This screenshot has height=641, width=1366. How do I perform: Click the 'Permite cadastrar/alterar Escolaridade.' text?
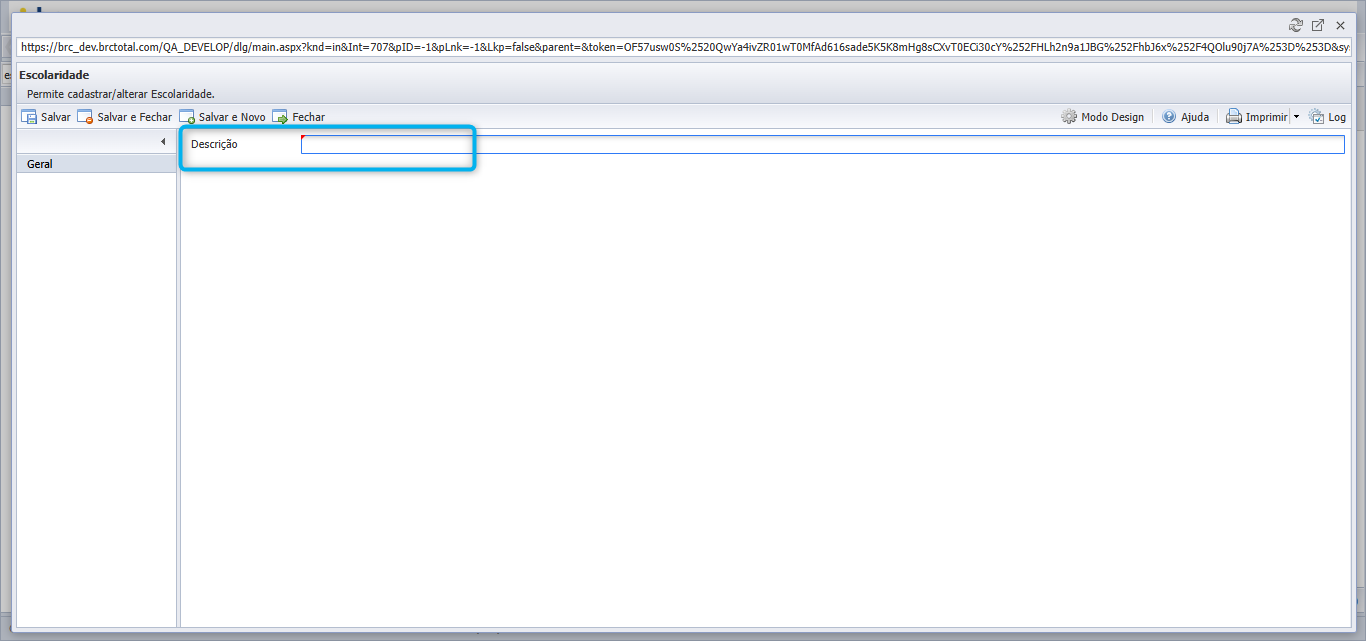(x=121, y=94)
